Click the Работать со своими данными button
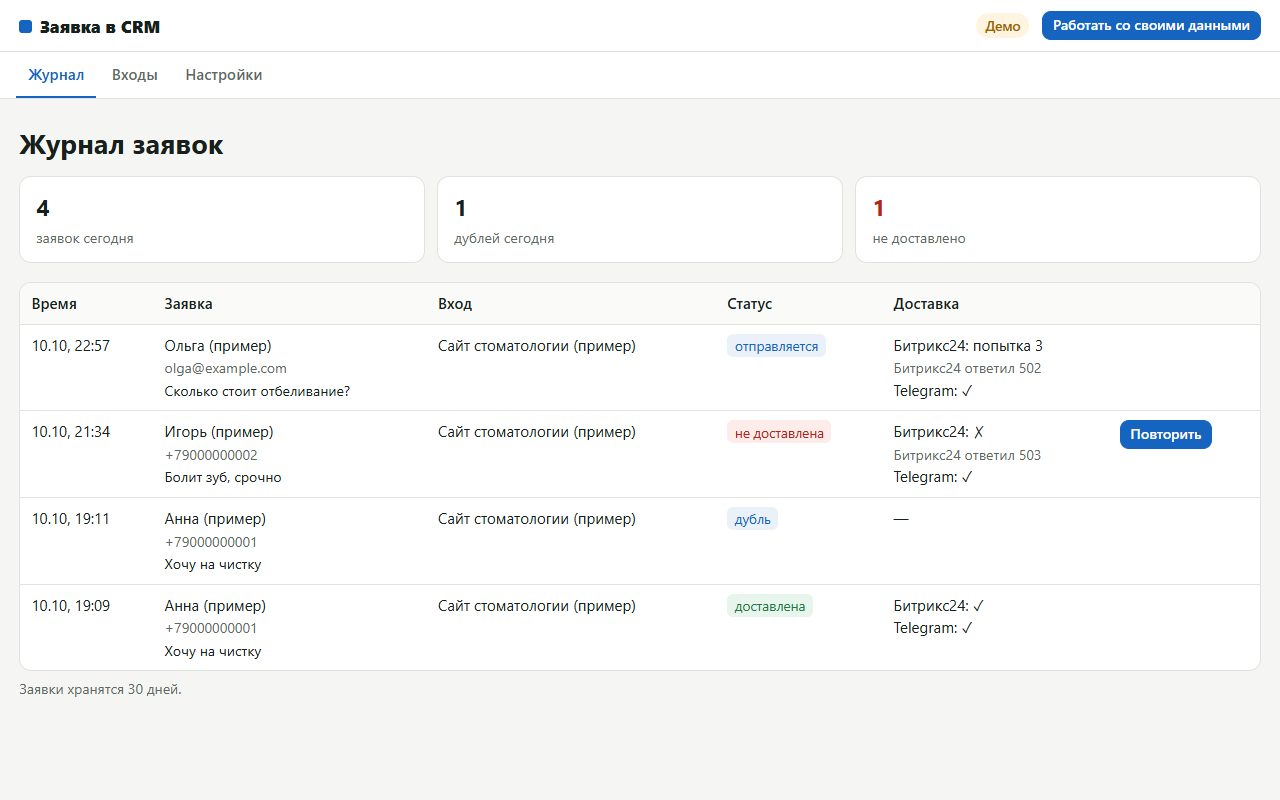This screenshot has height=800, width=1280. (1151, 26)
